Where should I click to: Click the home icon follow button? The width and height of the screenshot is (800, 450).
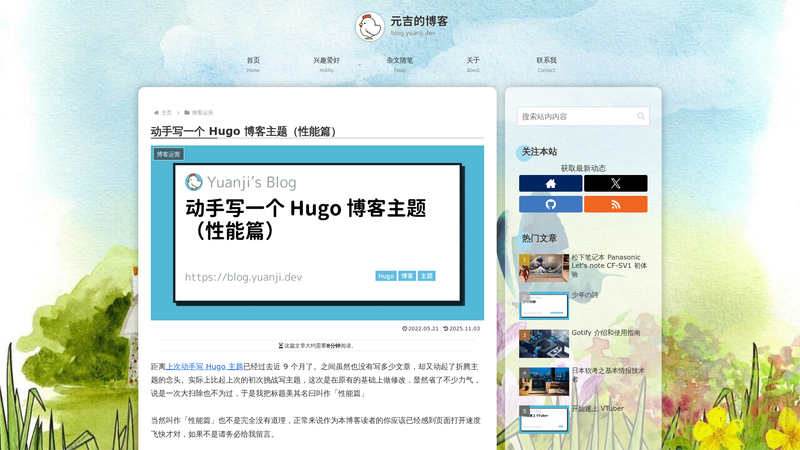(x=551, y=183)
